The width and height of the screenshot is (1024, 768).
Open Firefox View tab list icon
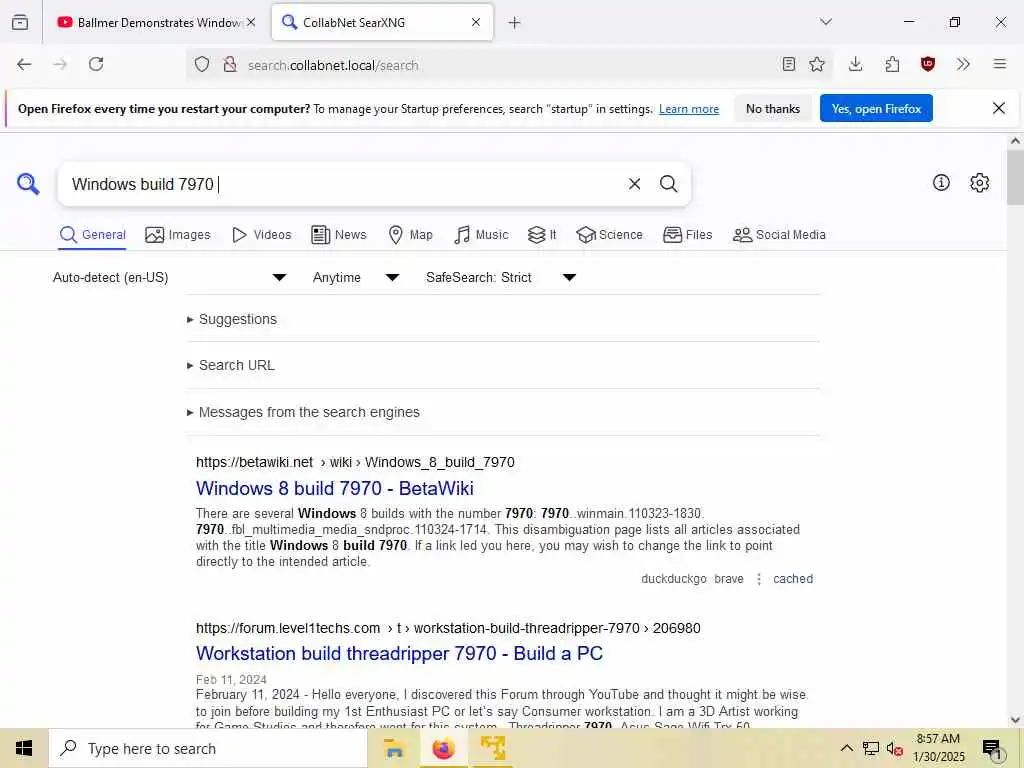tap(20, 22)
